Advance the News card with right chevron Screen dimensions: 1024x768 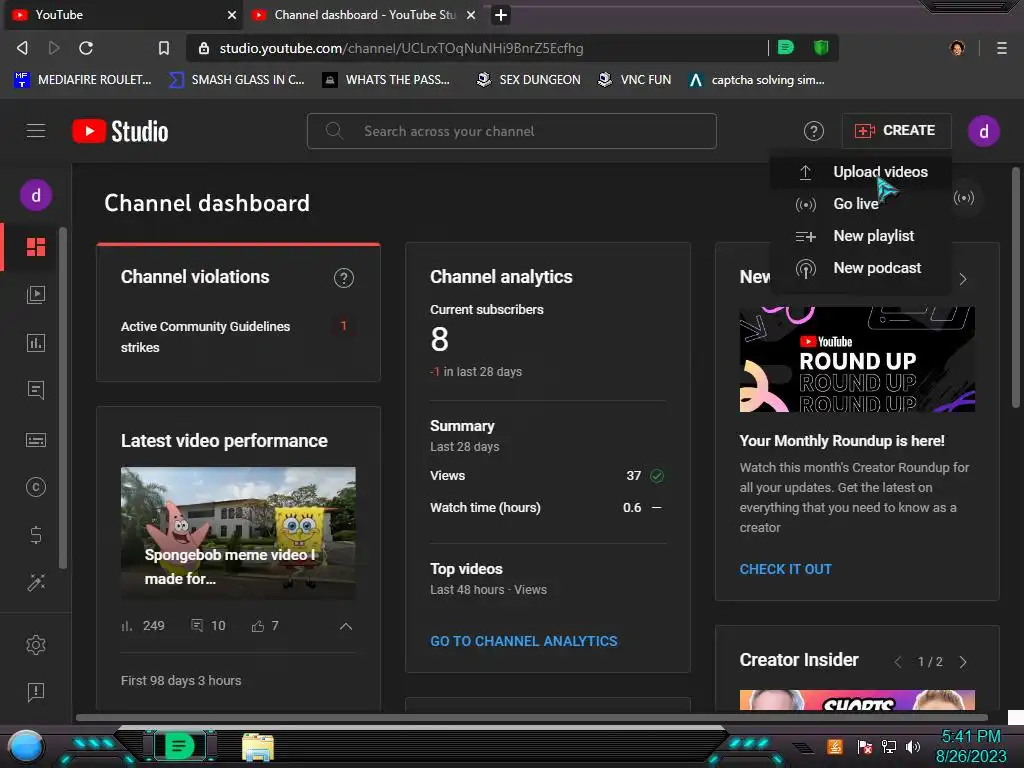[963, 280]
